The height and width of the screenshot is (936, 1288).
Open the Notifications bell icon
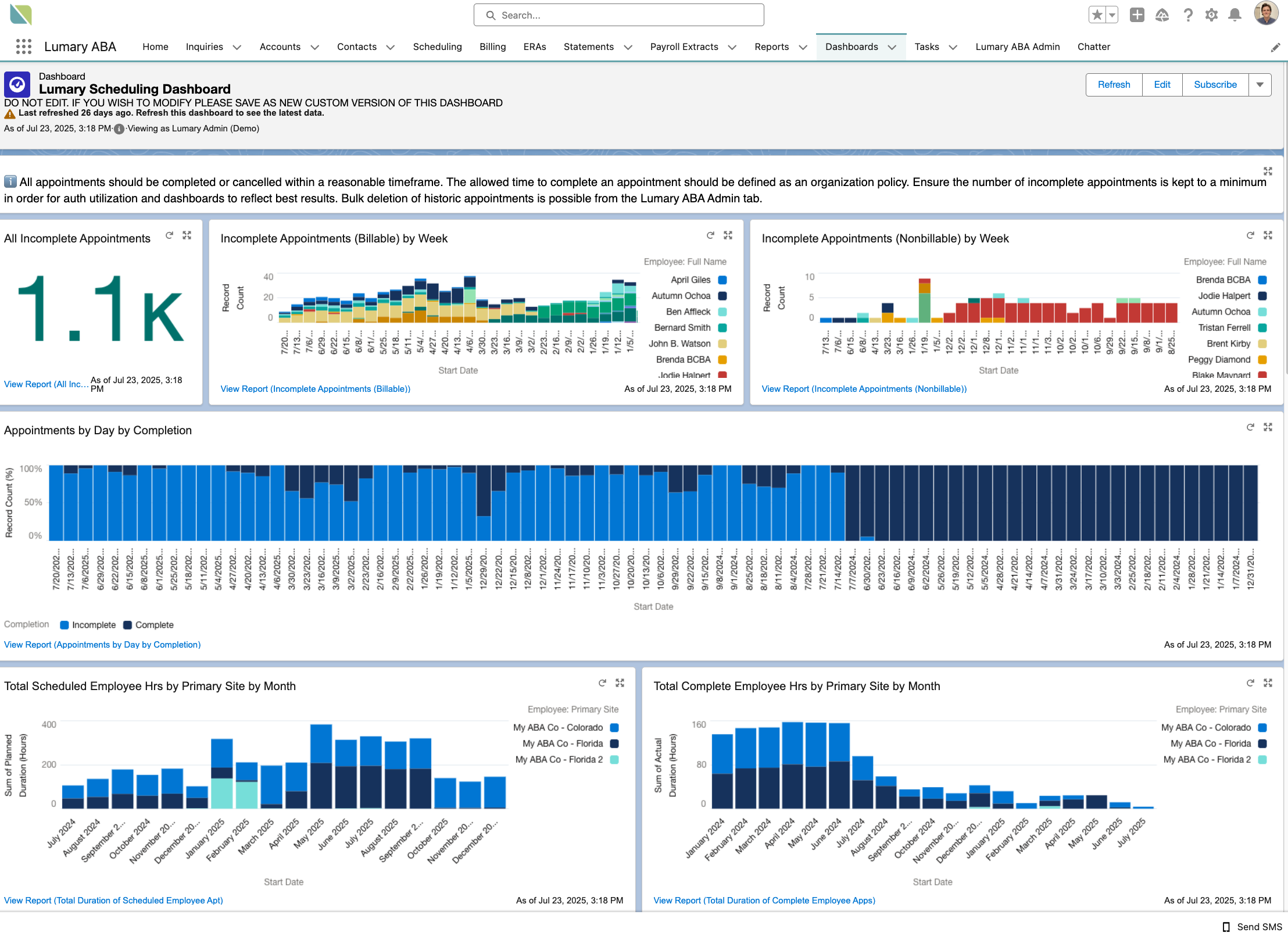click(1235, 15)
